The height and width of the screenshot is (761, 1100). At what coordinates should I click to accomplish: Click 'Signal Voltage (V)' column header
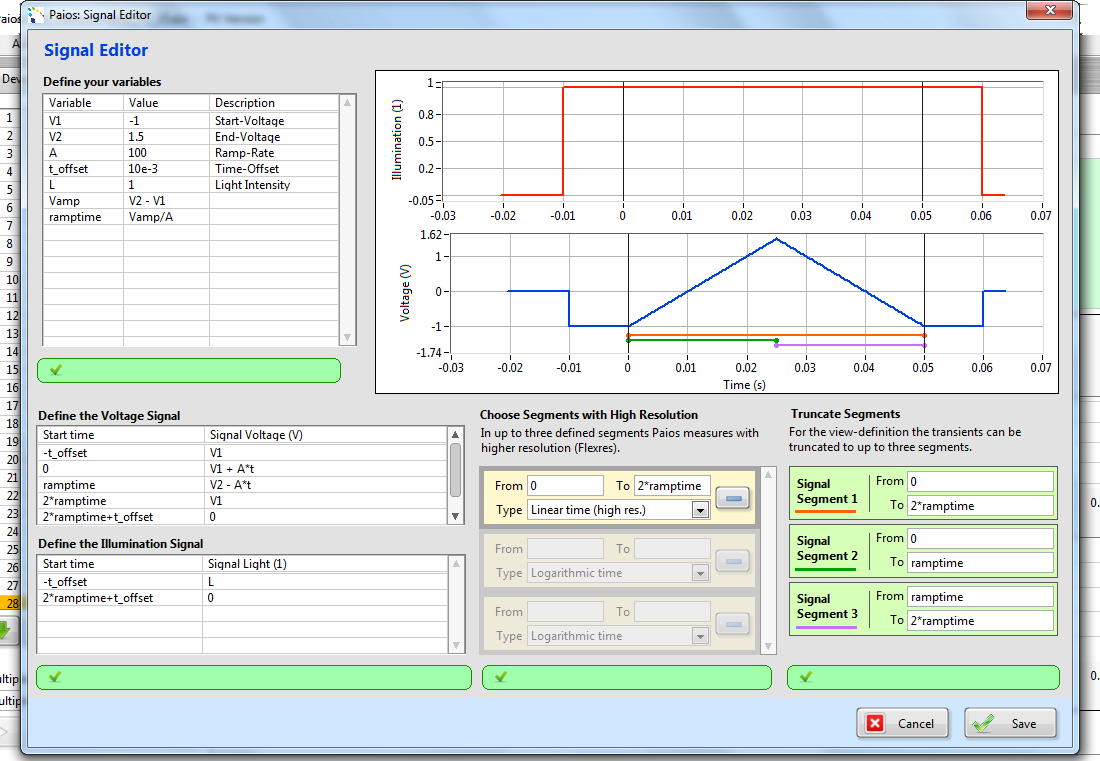coord(326,435)
